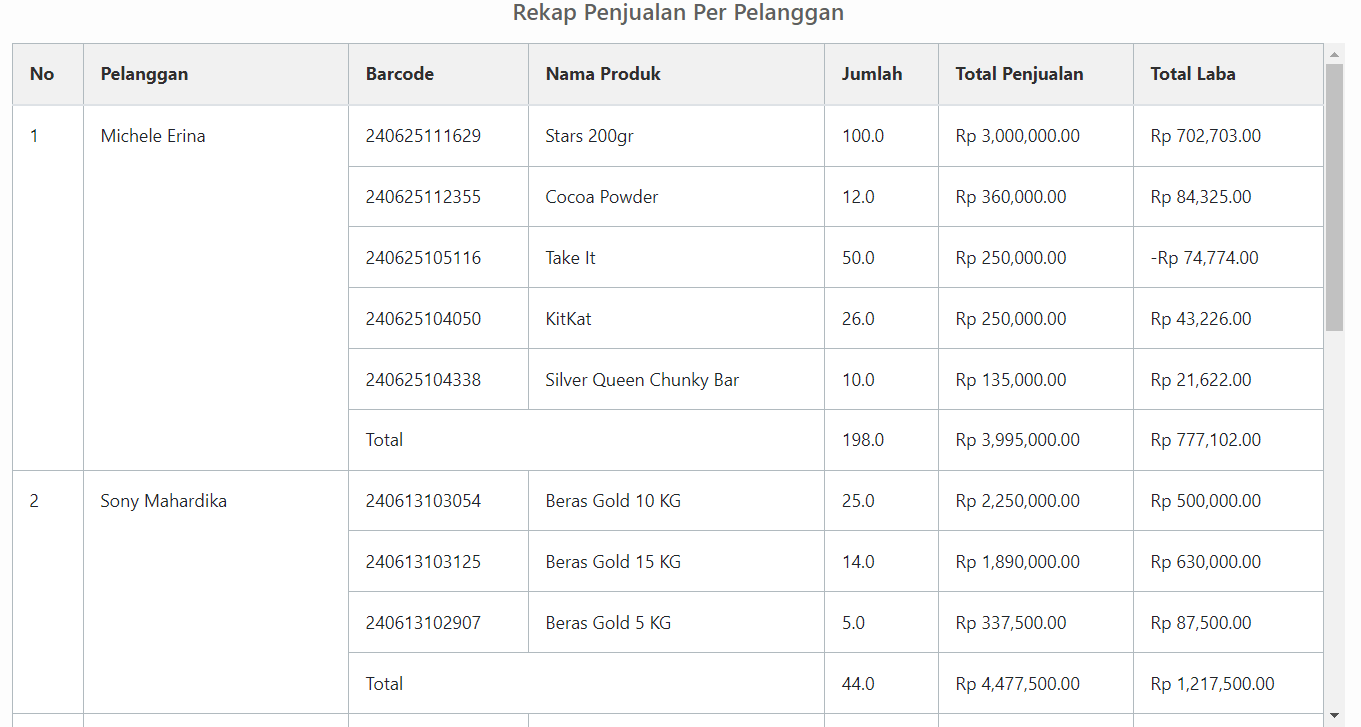Viewport: 1361px width, 727px height.
Task: Click the Pelanggan column header
Action: pyautogui.click(x=144, y=74)
